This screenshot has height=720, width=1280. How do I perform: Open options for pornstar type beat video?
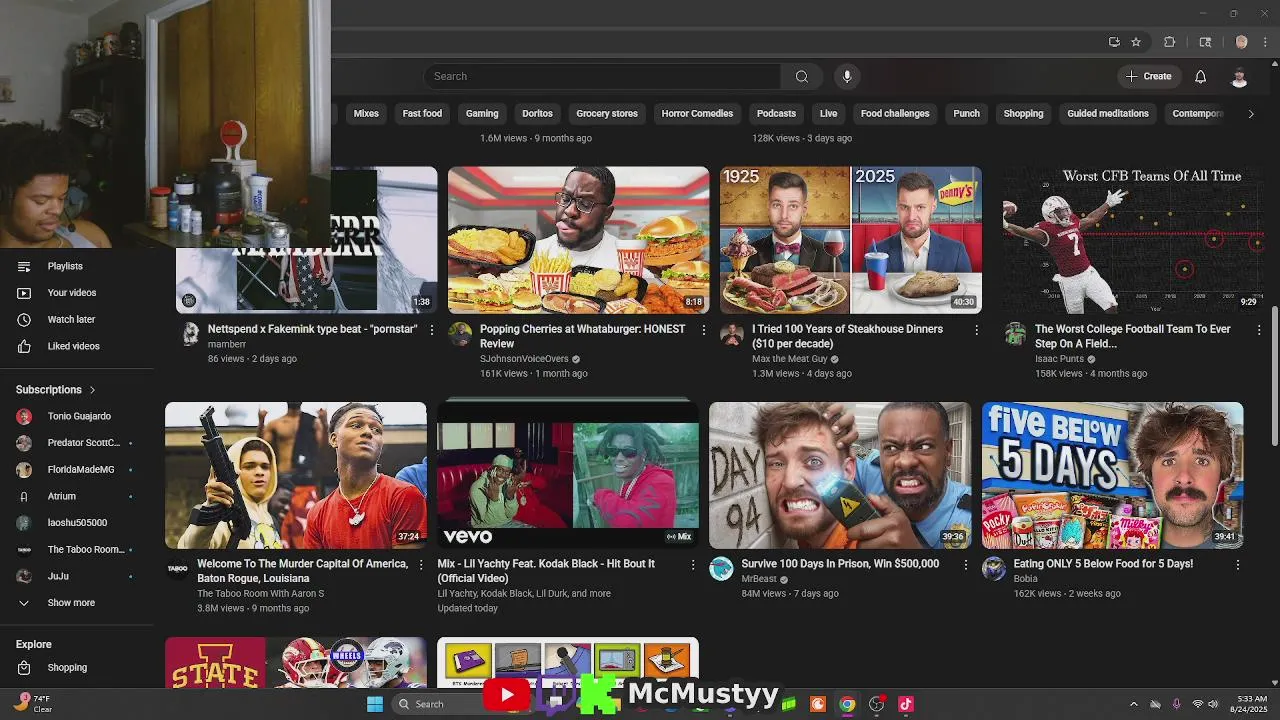coord(432,329)
